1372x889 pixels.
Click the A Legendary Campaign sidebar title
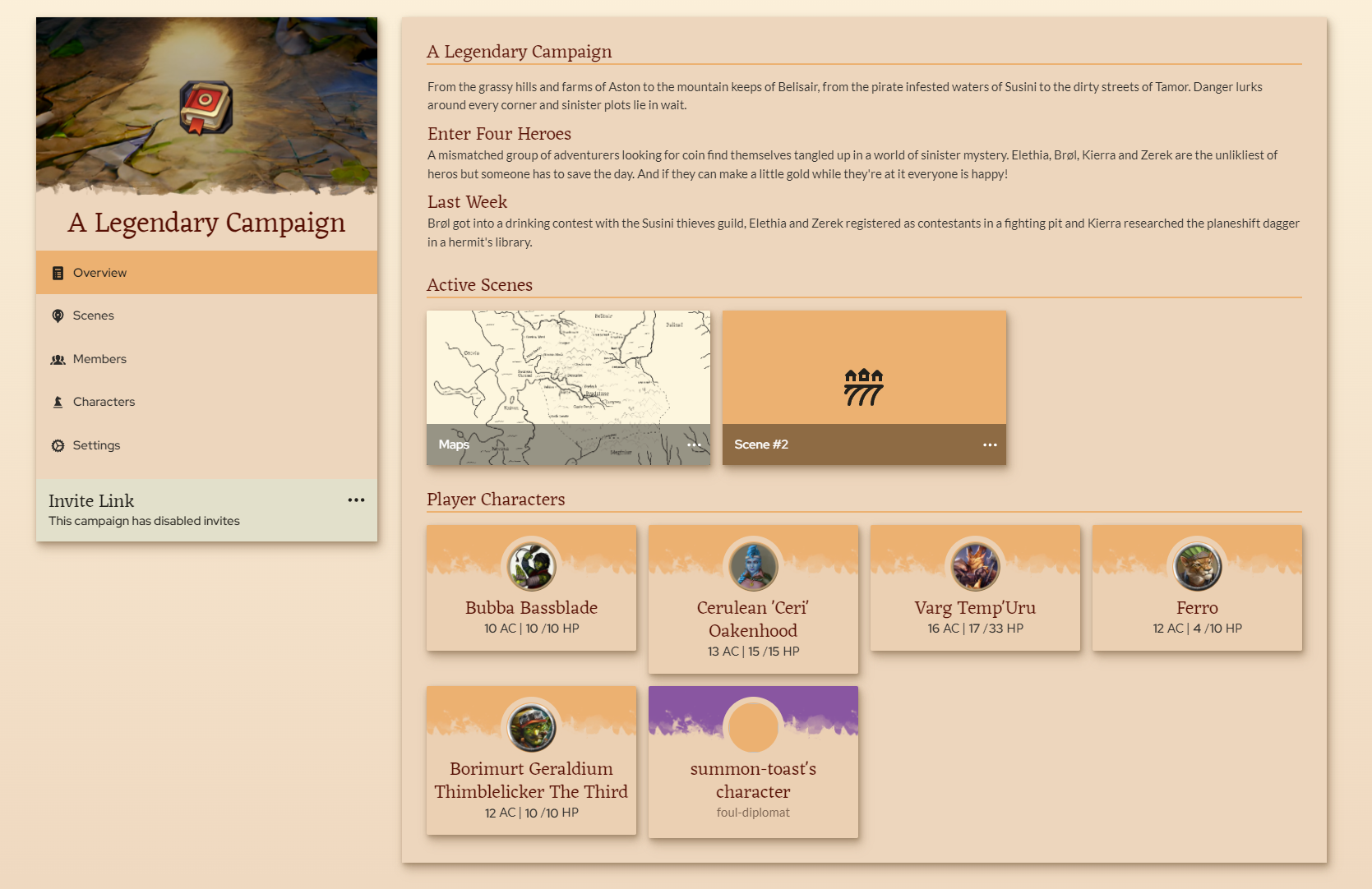coord(206,223)
